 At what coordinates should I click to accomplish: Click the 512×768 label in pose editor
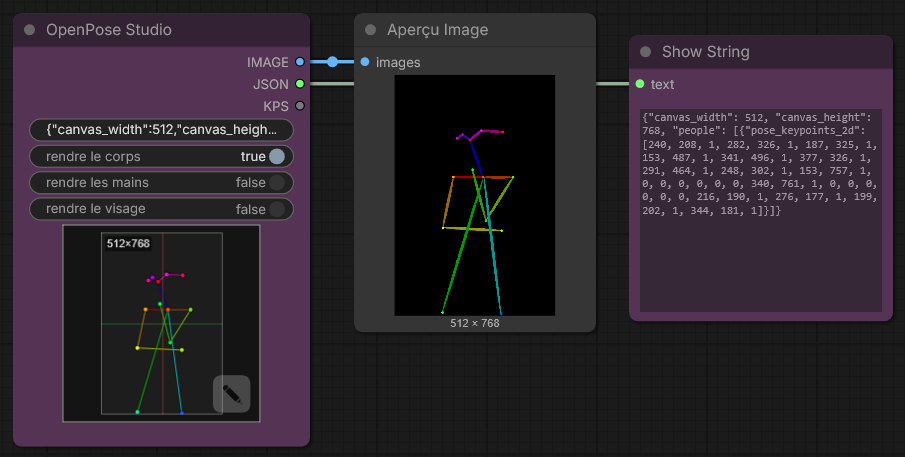click(x=128, y=244)
